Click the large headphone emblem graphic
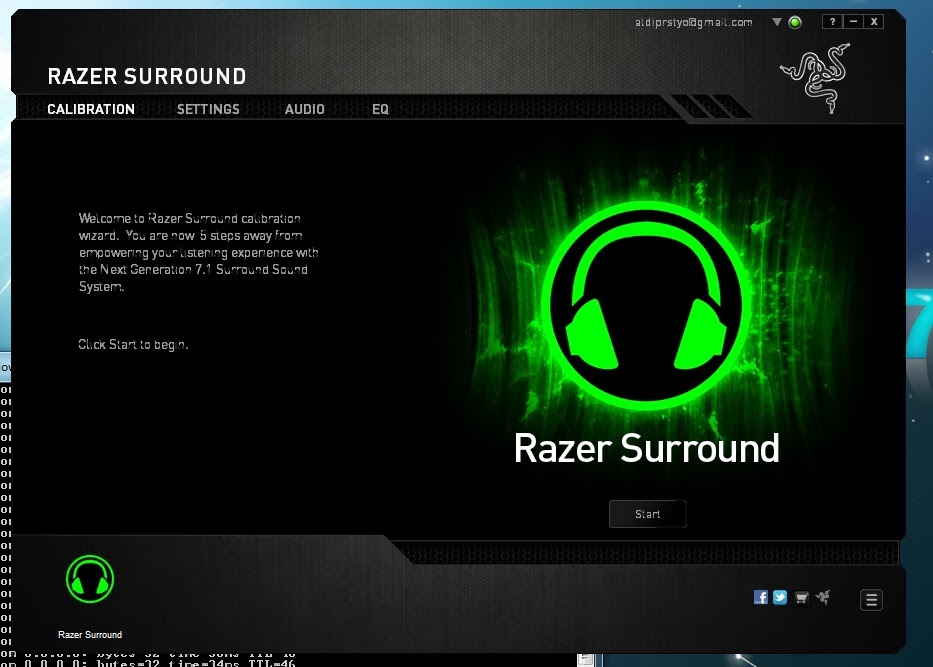Screen dimensions: 933x667 [x=646, y=306]
